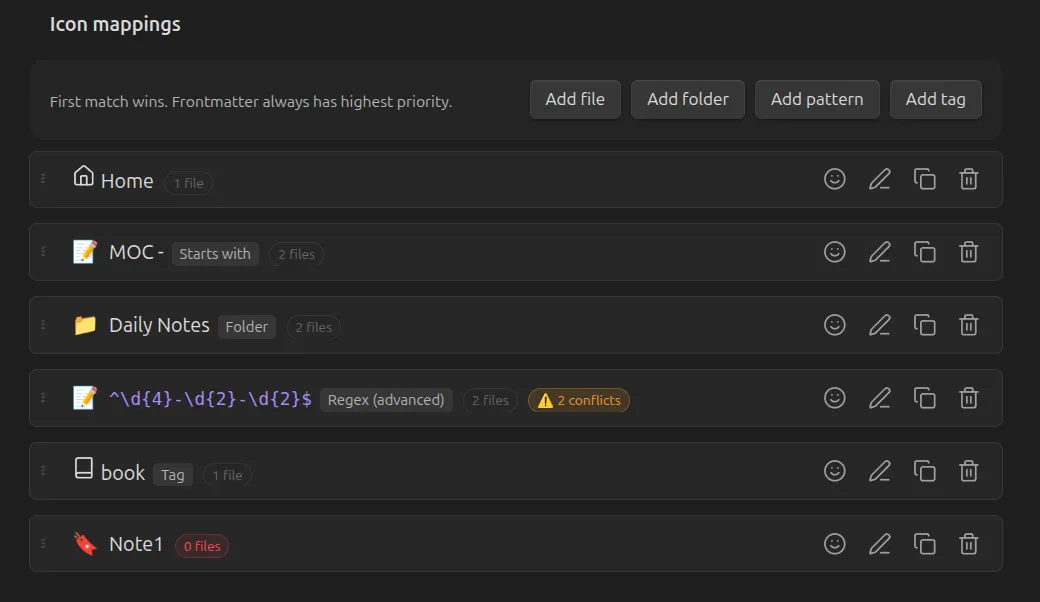Screen dimensions: 1040x602
Task: Delete the MOC - mapping
Action: (x=968, y=252)
